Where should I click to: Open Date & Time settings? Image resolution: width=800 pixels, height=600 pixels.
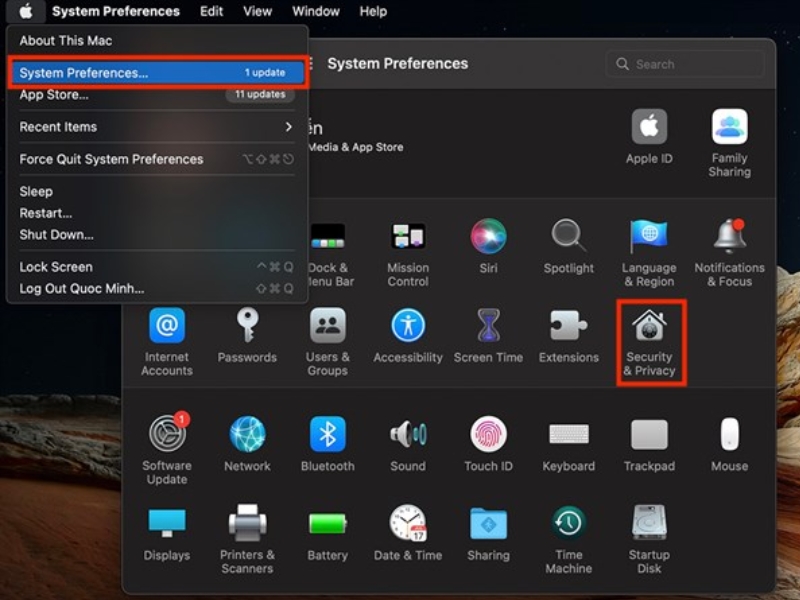[408, 533]
